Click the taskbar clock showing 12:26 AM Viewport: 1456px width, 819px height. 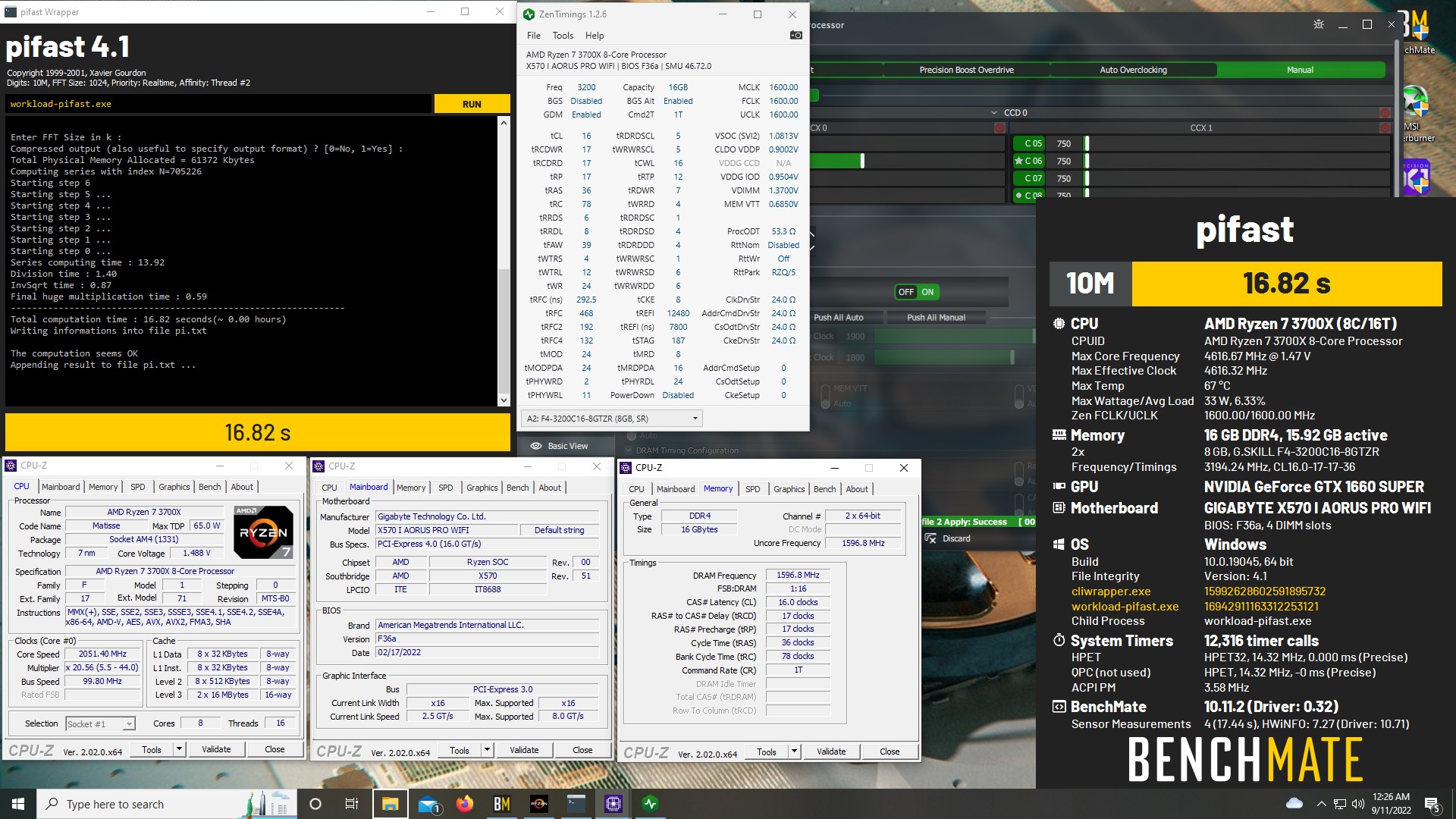coord(1391,804)
